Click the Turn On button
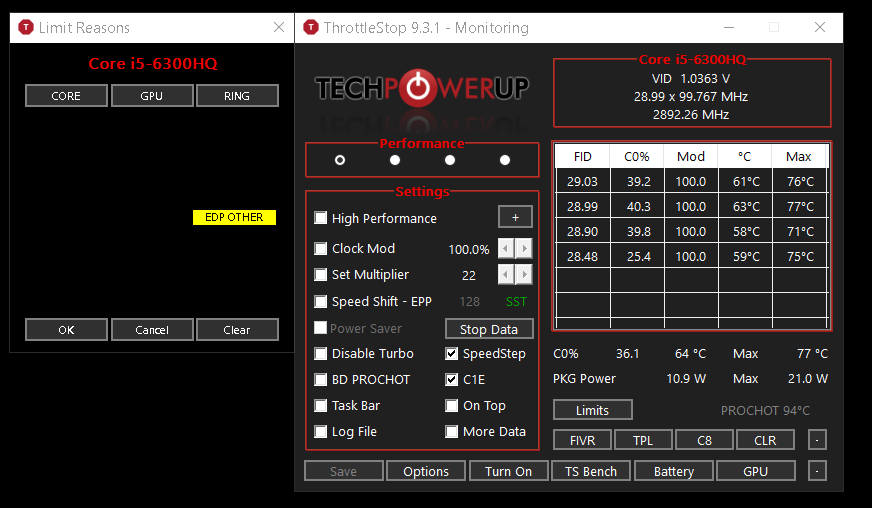 pyautogui.click(x=508, y=471)
